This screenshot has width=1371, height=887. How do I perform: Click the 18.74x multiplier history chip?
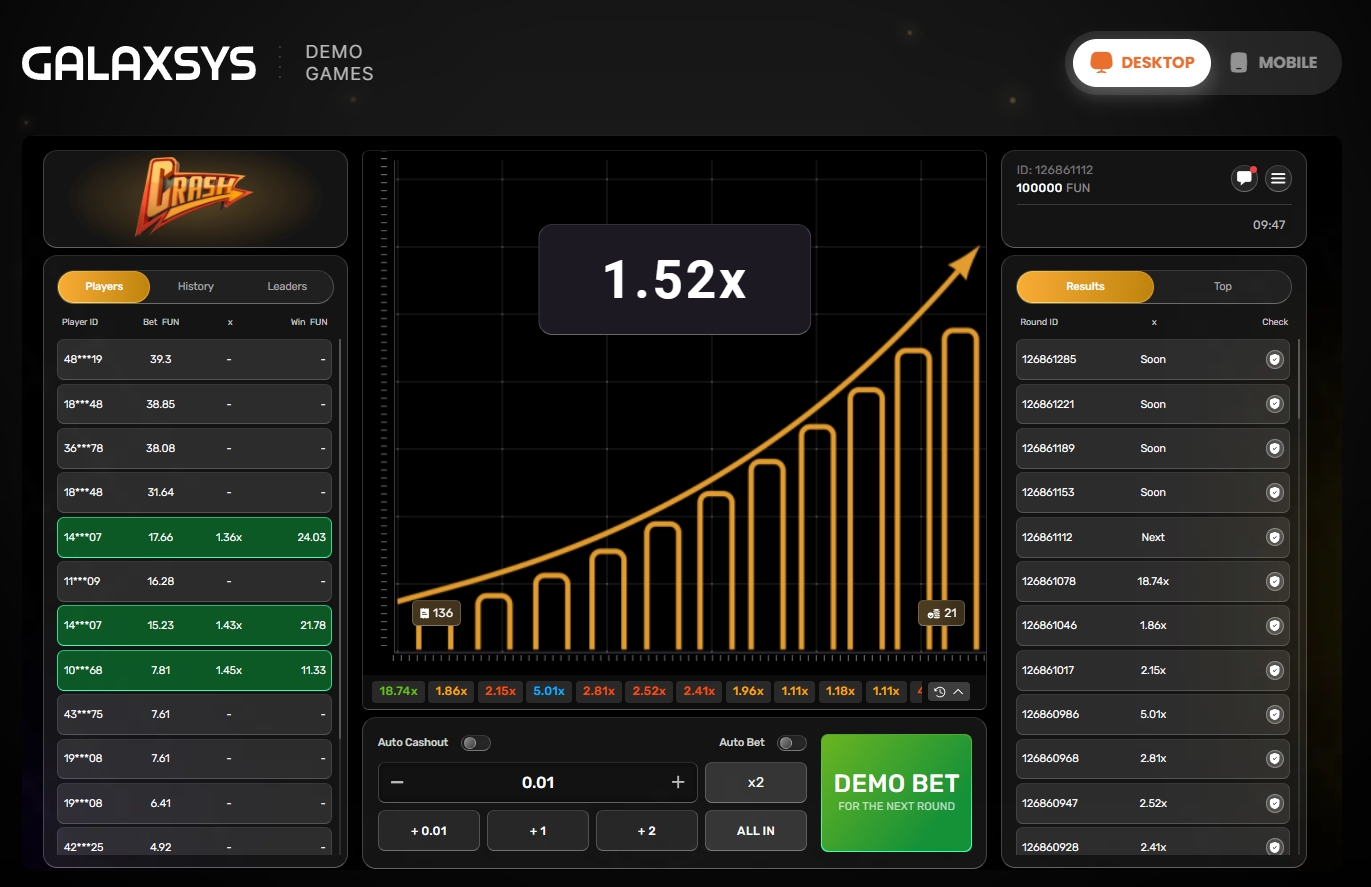point(398,691)
